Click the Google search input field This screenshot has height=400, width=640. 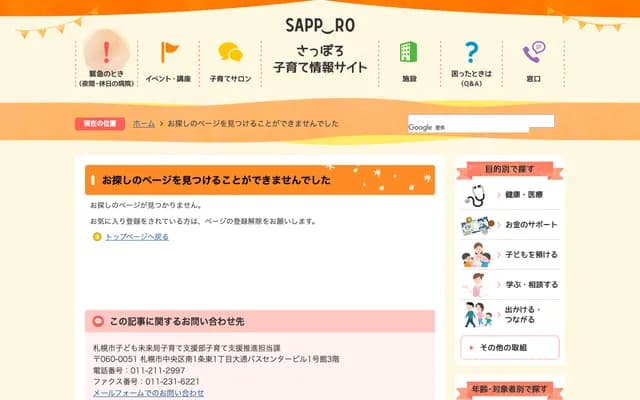click(x=480, y=122)
